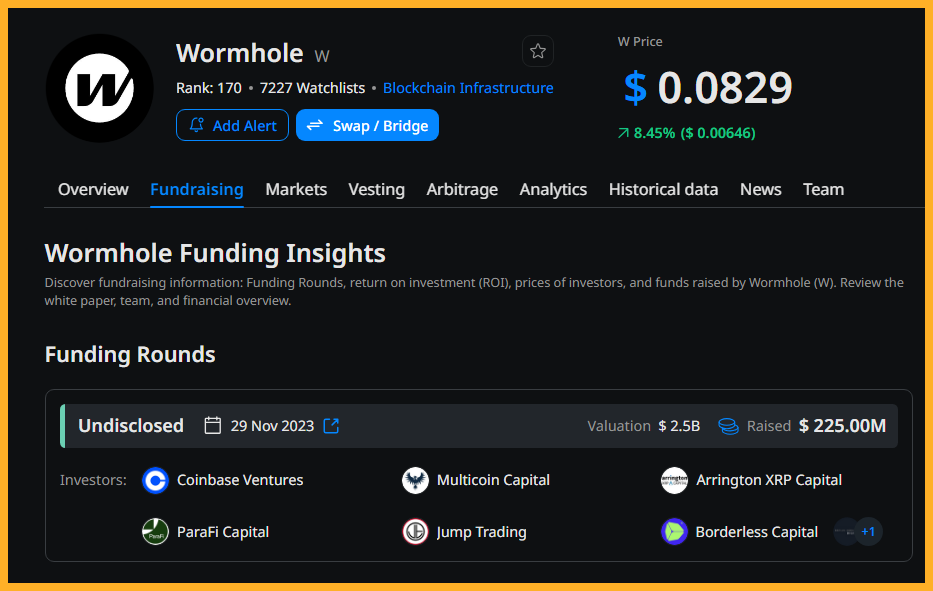Image resolution: width=933 pixels, height=591 pixels.
Task: Click the 7227 Watchlists text
Action: pos(312,88)
